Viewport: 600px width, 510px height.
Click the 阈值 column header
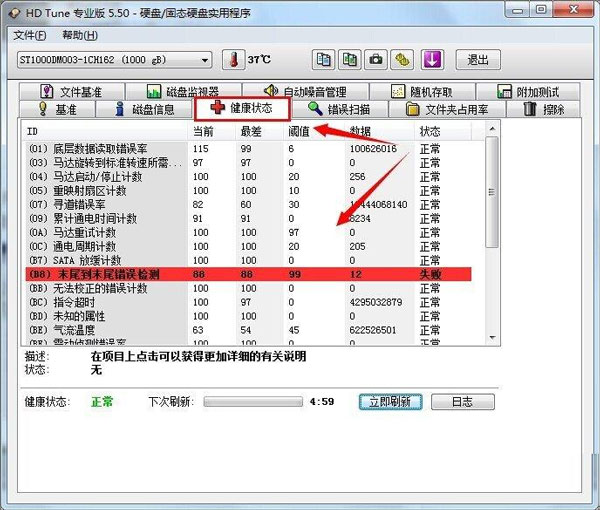(314, 132)
